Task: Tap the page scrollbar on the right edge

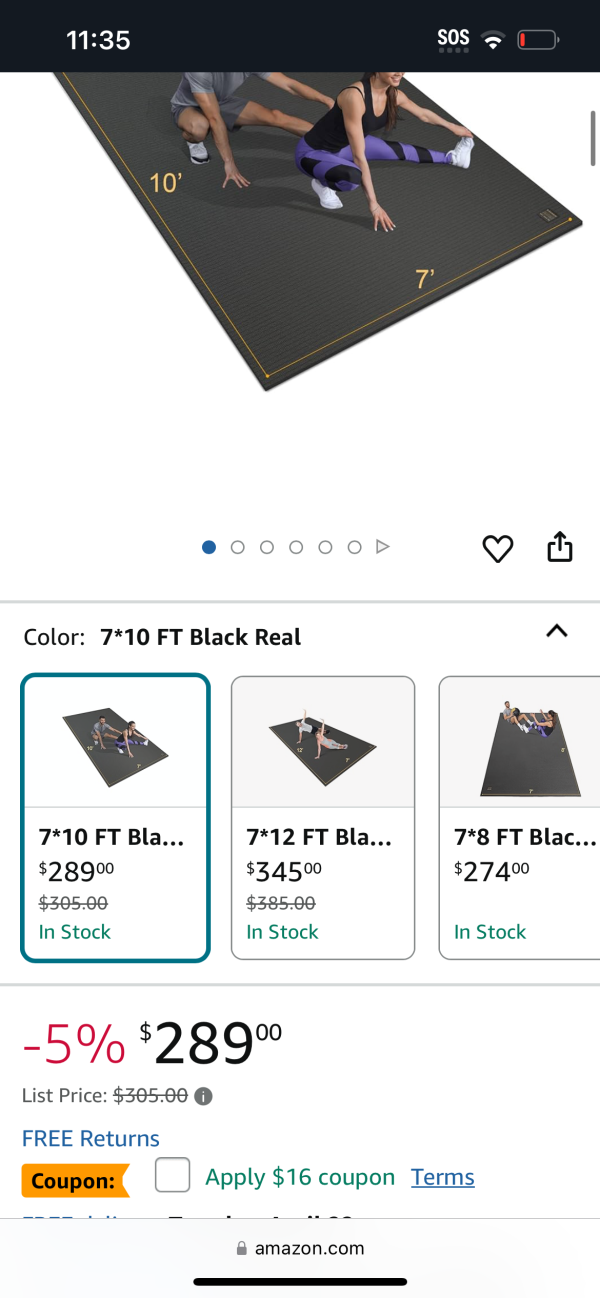Action: point(594,137)
